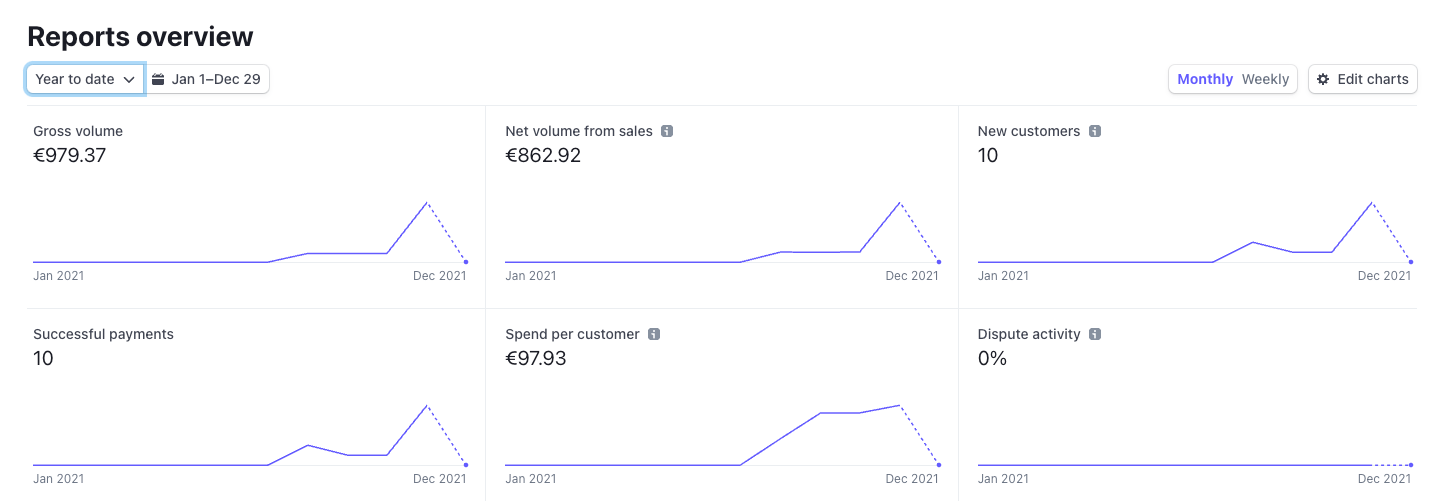Click the info icon next to New customers

coord(1094,131)
